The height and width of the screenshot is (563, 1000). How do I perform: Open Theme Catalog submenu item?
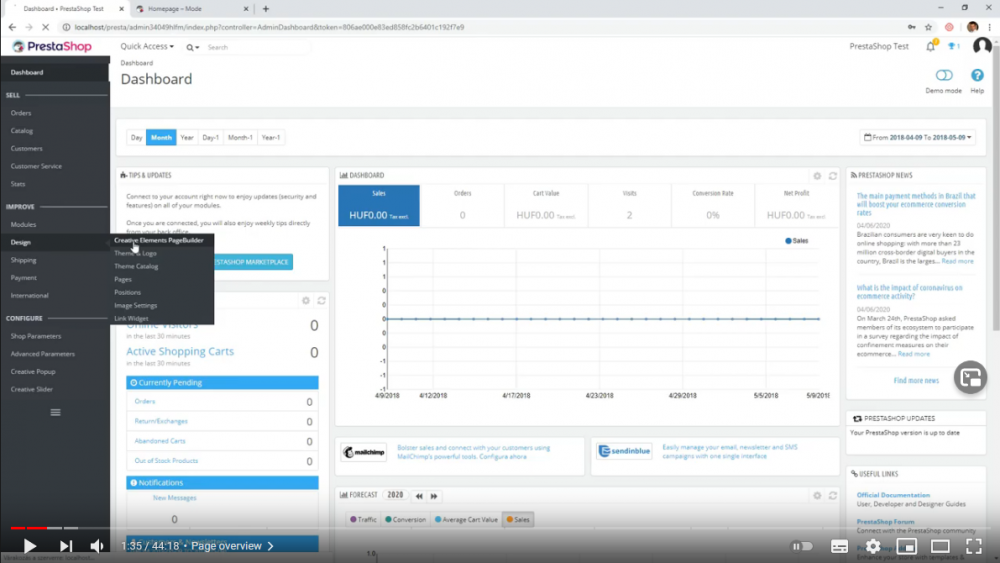click(x=136, y=267)
